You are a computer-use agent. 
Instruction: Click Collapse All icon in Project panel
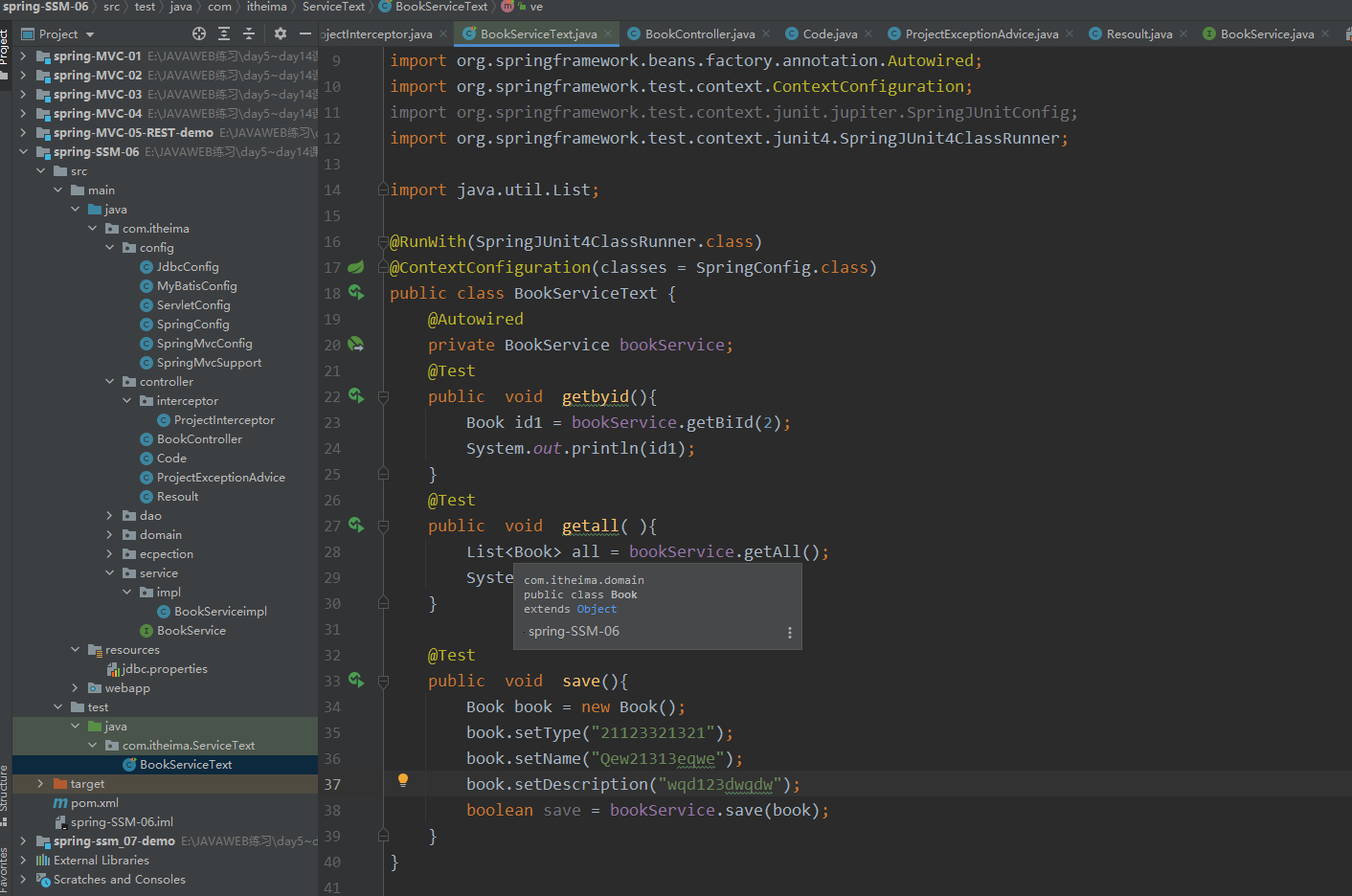(249, 34)
